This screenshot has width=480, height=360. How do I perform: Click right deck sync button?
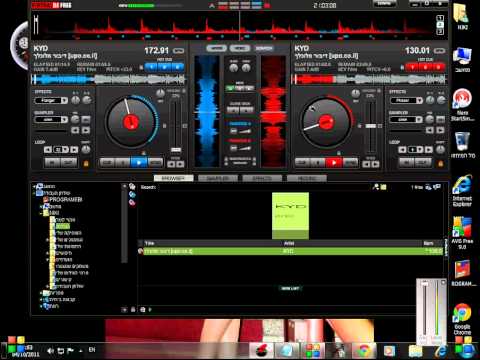click(x=350, y=163)
